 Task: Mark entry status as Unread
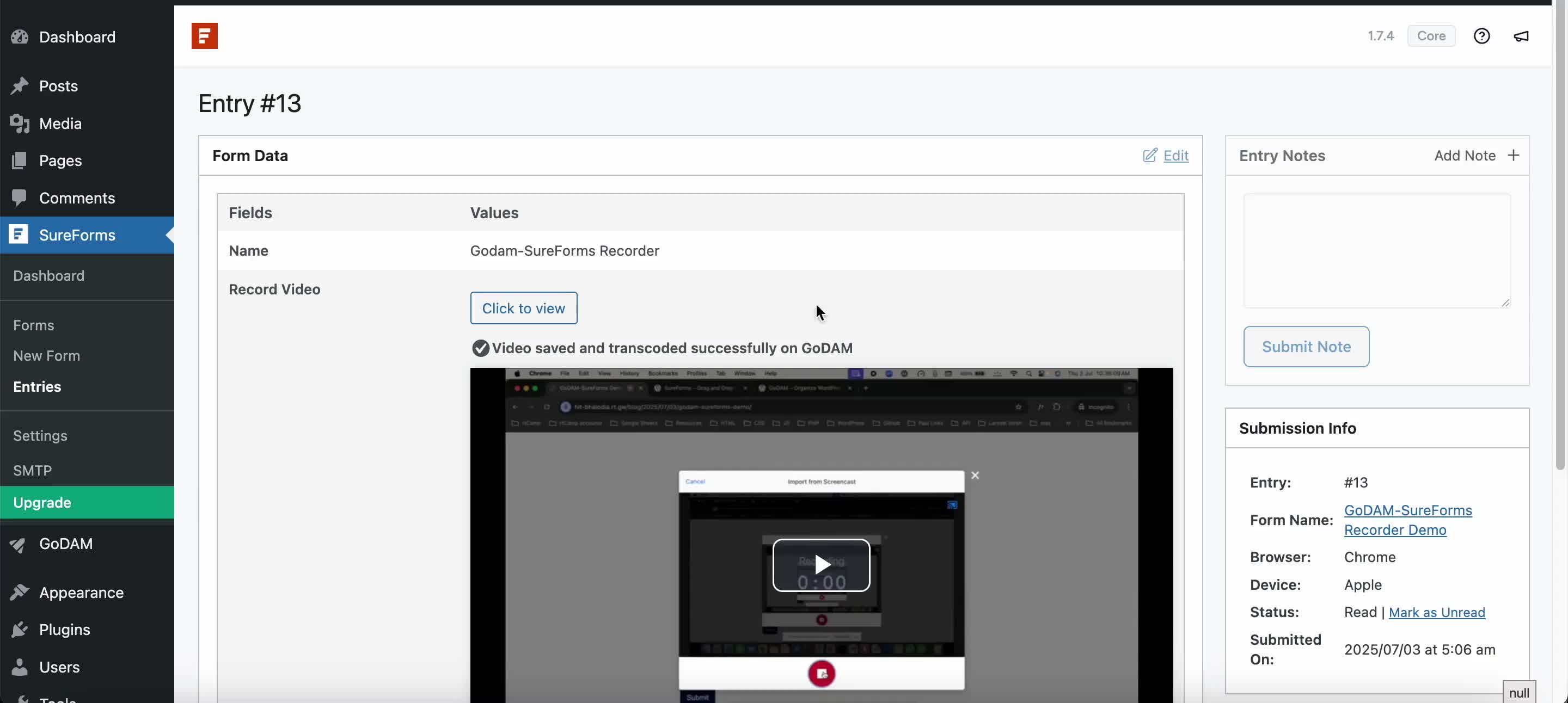(x=1437, y=612)
